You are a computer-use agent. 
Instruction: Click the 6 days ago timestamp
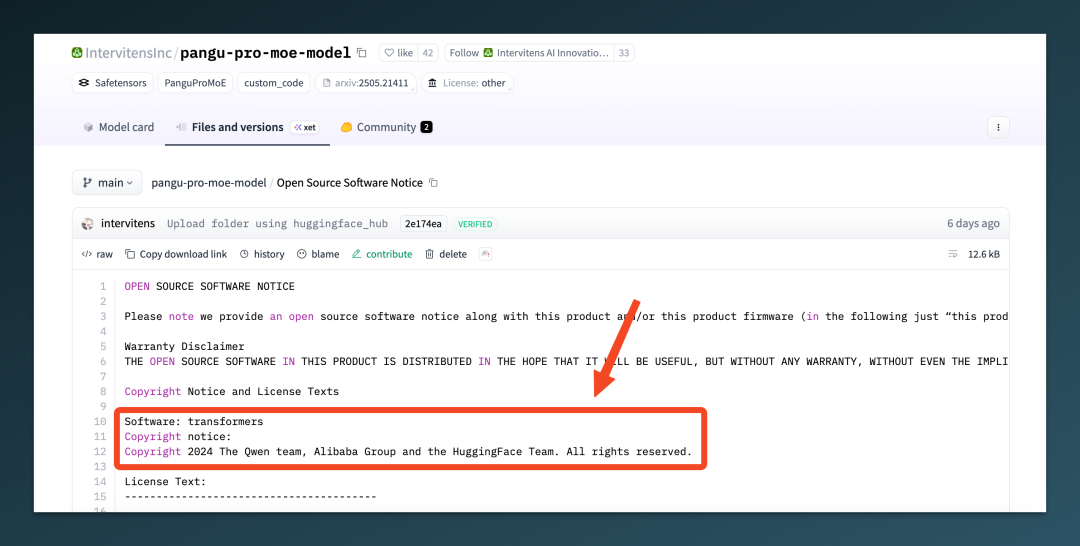point(973,224)
